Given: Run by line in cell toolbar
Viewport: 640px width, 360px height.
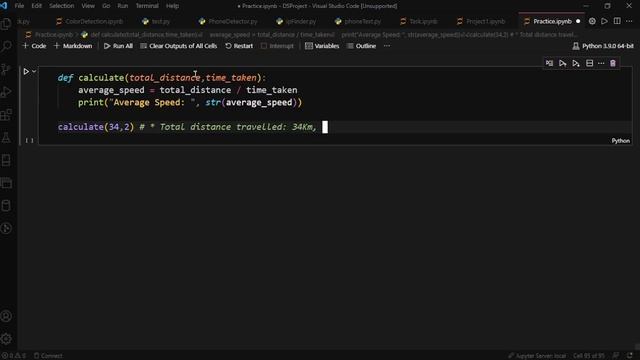Looking at the screenshot, I should tap(549, 63).
